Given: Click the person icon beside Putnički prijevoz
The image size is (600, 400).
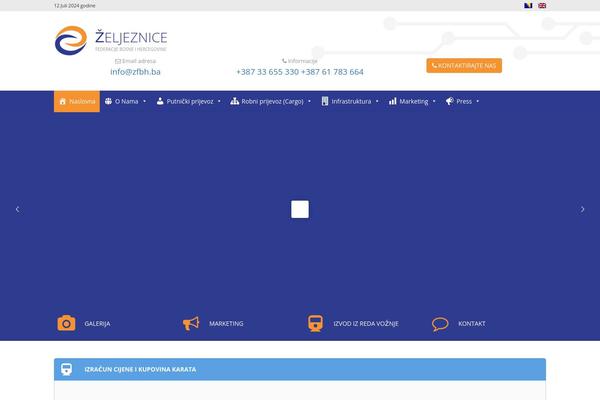Looking at the screenshot, I should 160,101.
